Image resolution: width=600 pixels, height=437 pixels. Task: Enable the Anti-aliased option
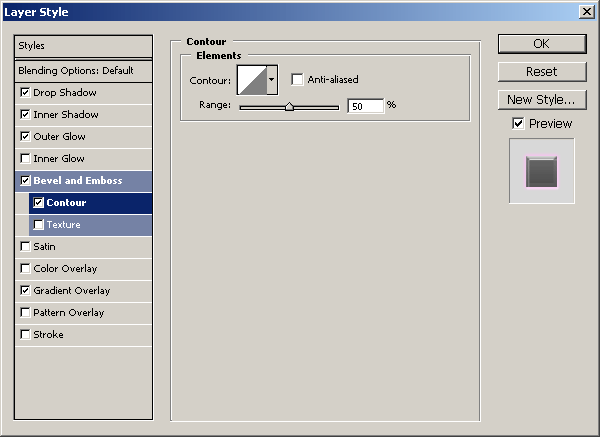pyautogui.click(x=297, y=80)
